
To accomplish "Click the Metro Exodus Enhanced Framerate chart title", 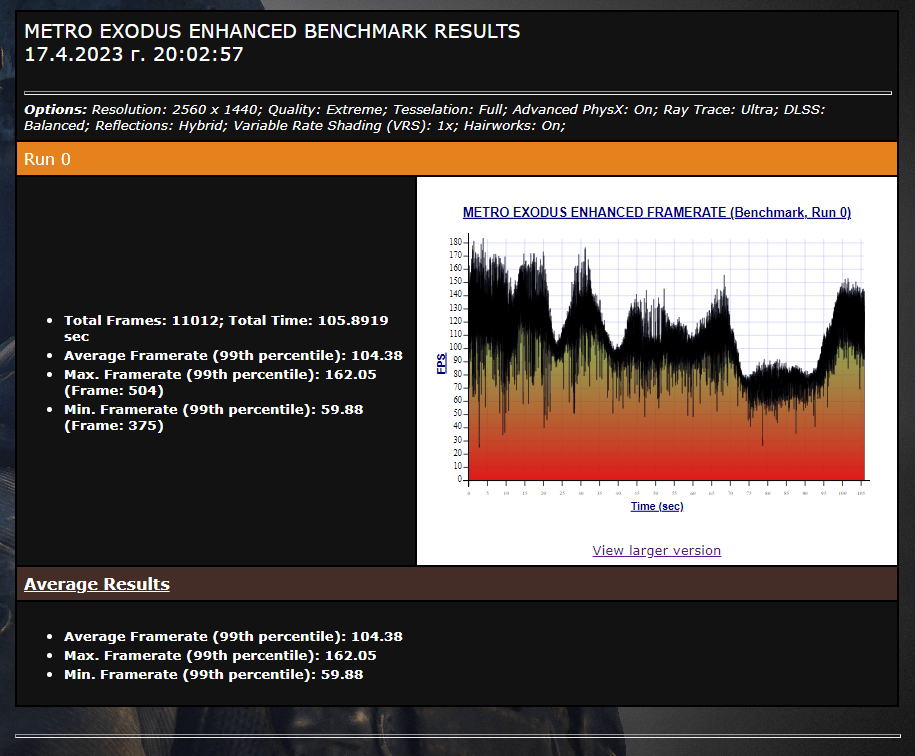I will pos(656,213).
